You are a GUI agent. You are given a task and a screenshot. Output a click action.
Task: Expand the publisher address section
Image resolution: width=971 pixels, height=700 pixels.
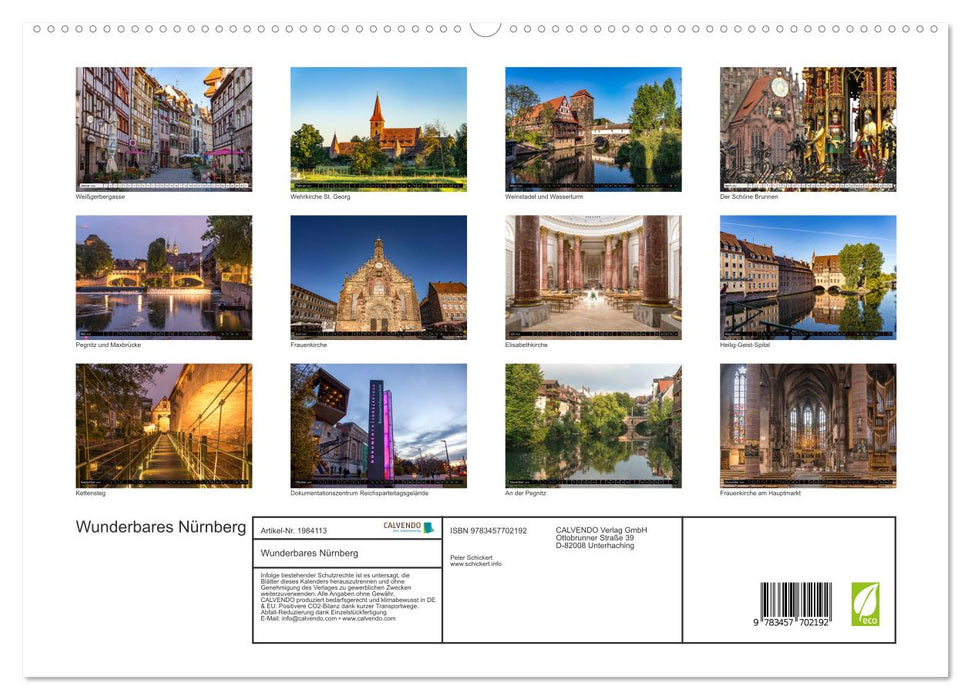(x=600, y=536)
